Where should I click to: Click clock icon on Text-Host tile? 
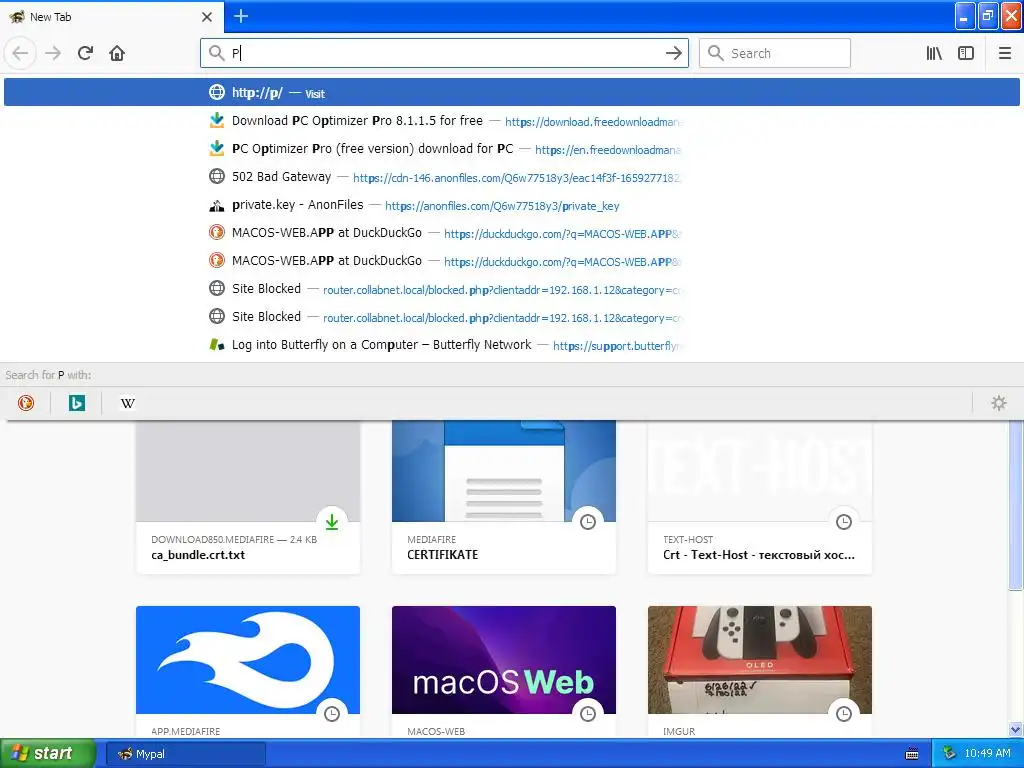(x=844, y=522)
